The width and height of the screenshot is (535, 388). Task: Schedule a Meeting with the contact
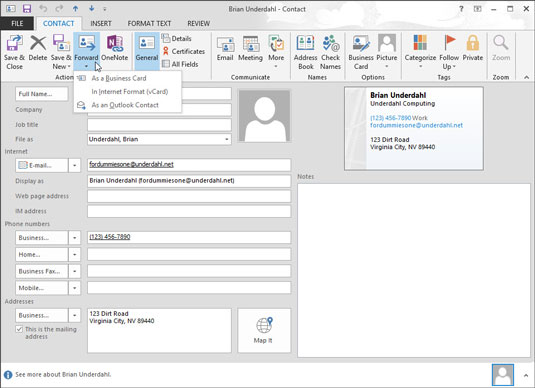[250, 48]
